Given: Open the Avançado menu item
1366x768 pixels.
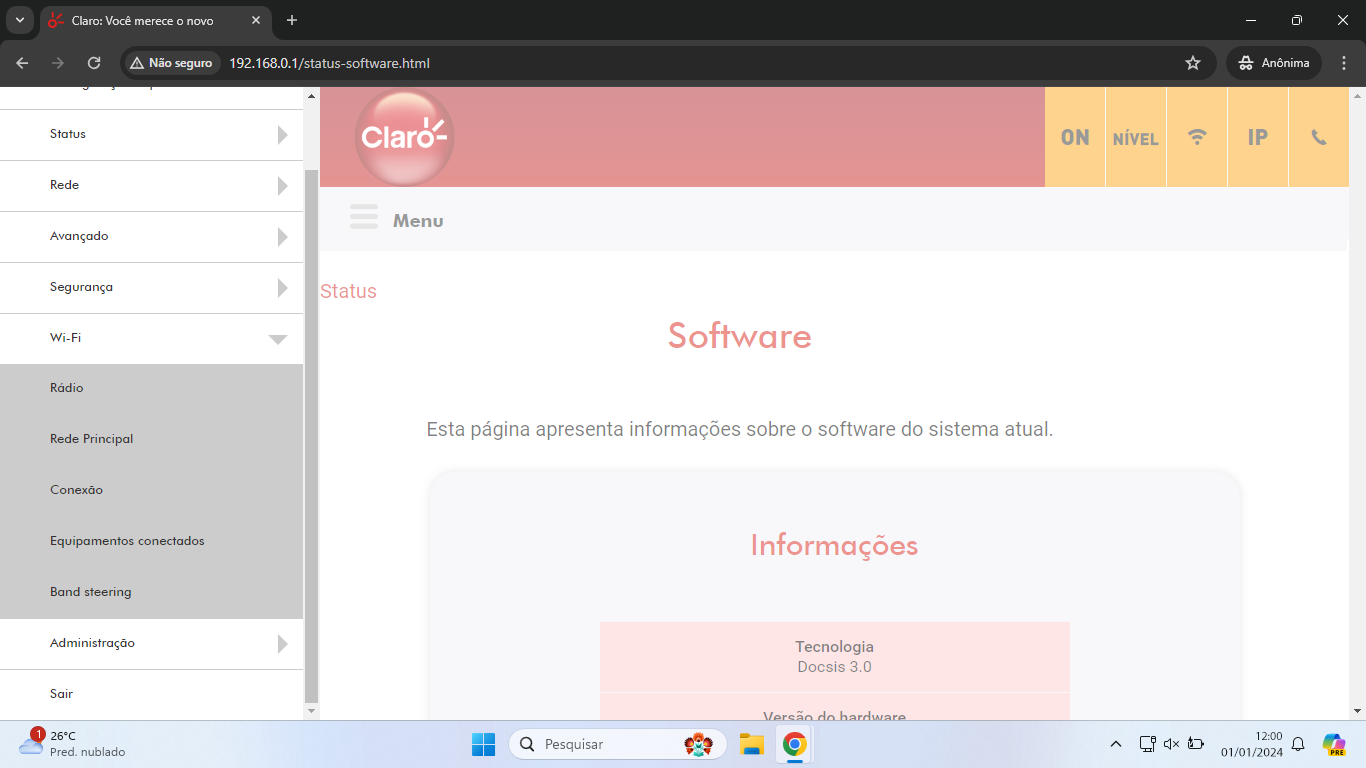Looking at the screenshot, I should pos(151,237).
